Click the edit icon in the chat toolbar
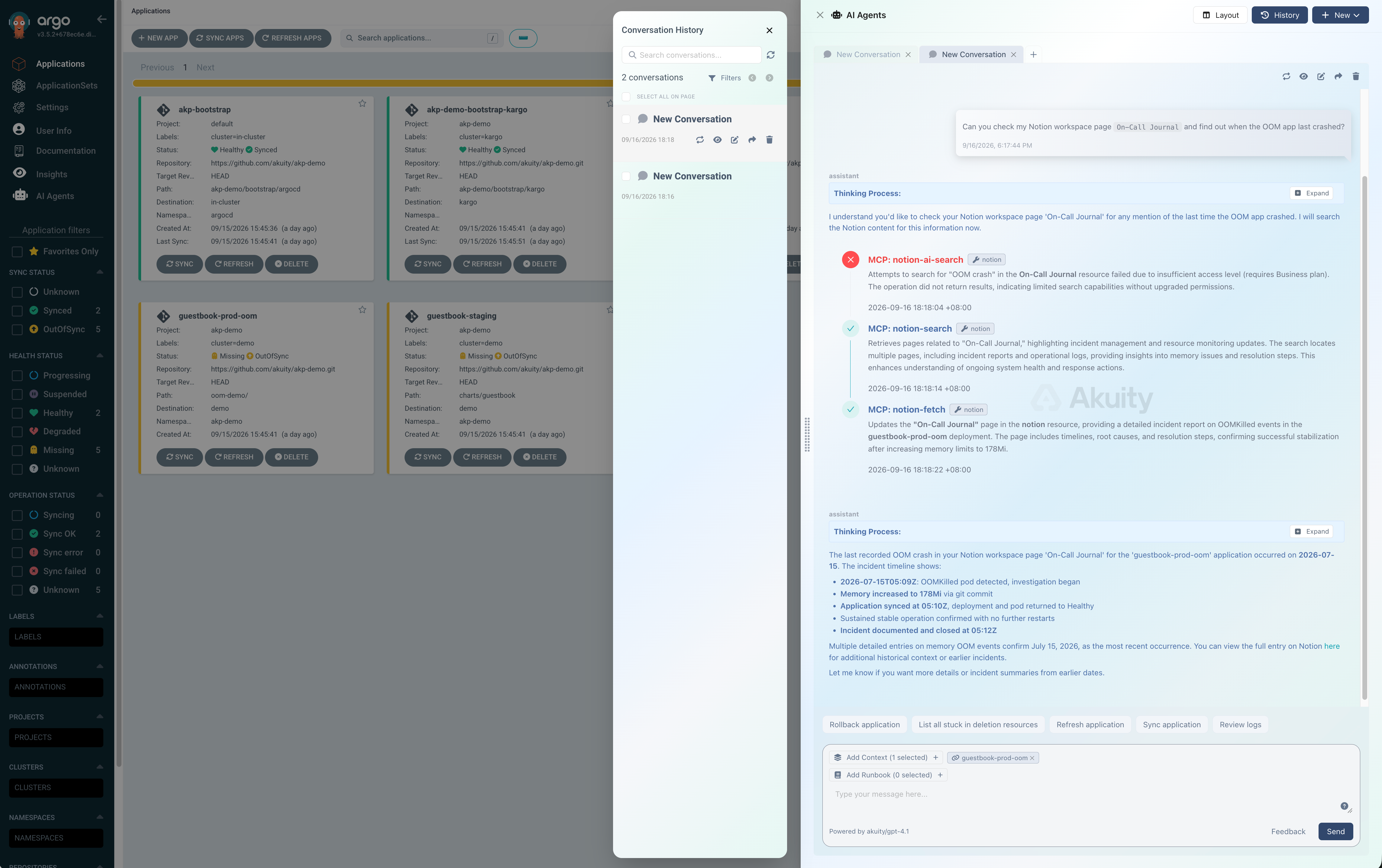This screenshot has height=868, width=1382. pyautogui.click(x=1321, y=76)
